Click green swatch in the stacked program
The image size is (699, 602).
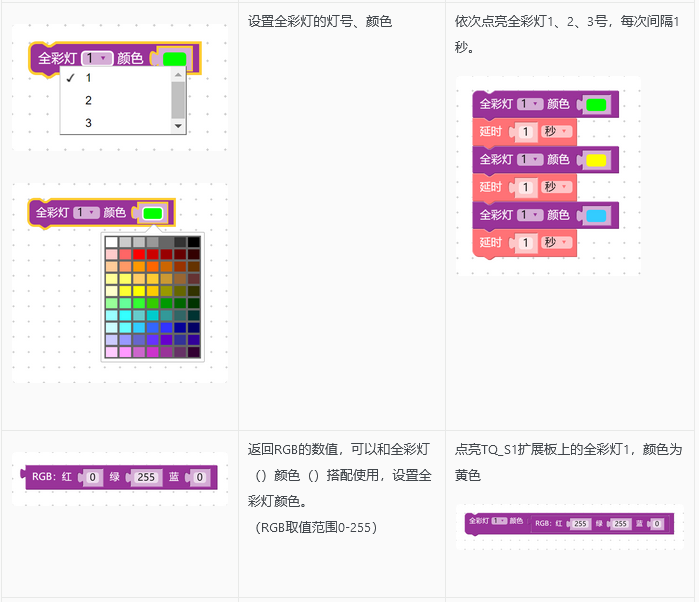coord(596,105)
